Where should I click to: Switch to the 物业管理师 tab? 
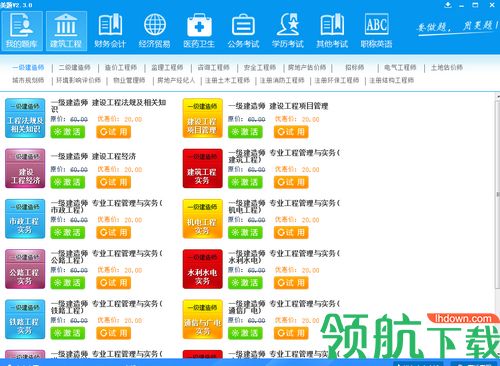tap(129, 80)
